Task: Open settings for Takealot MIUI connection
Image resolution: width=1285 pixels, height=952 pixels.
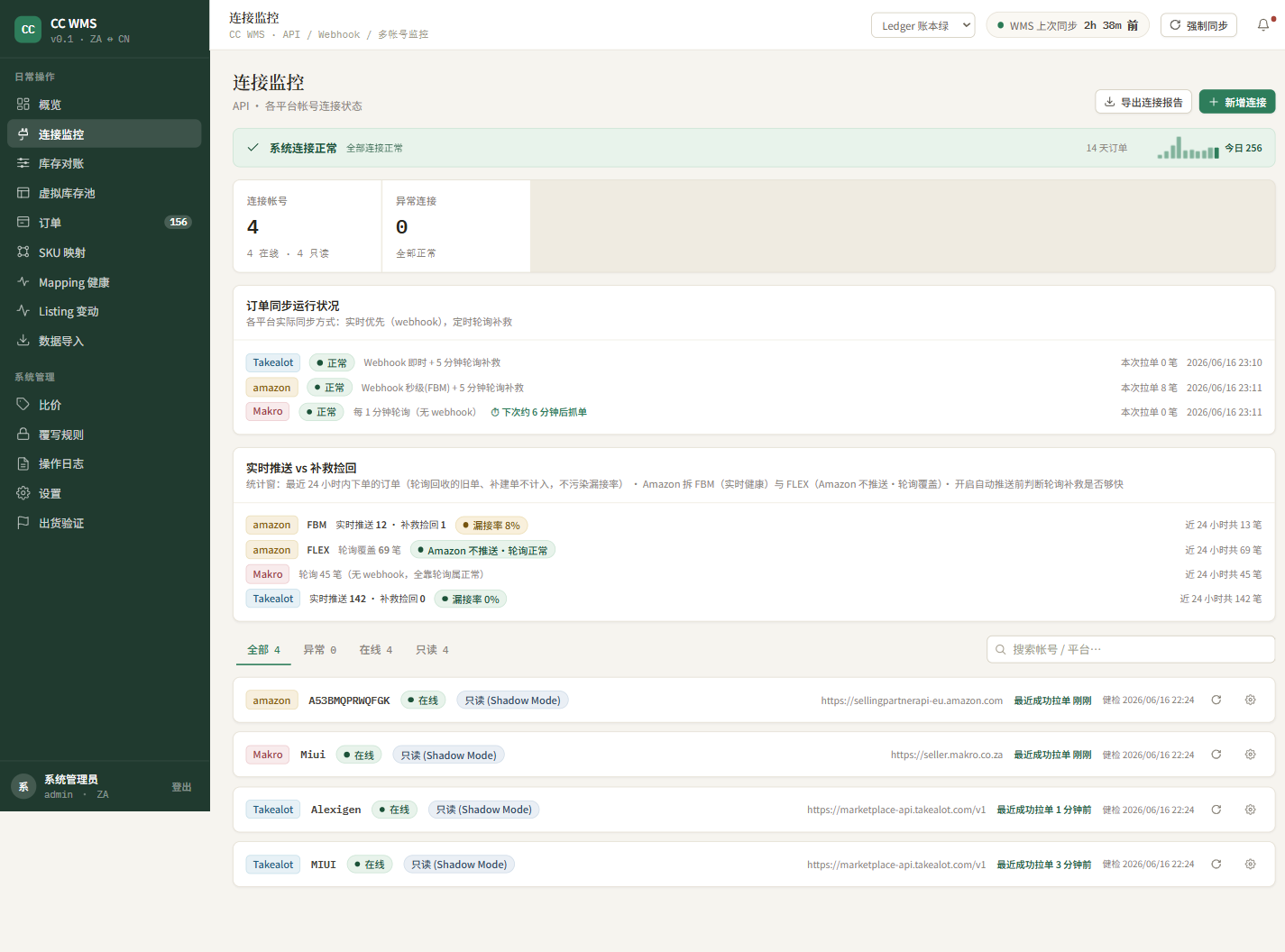Action: (x=1250, y=864)
